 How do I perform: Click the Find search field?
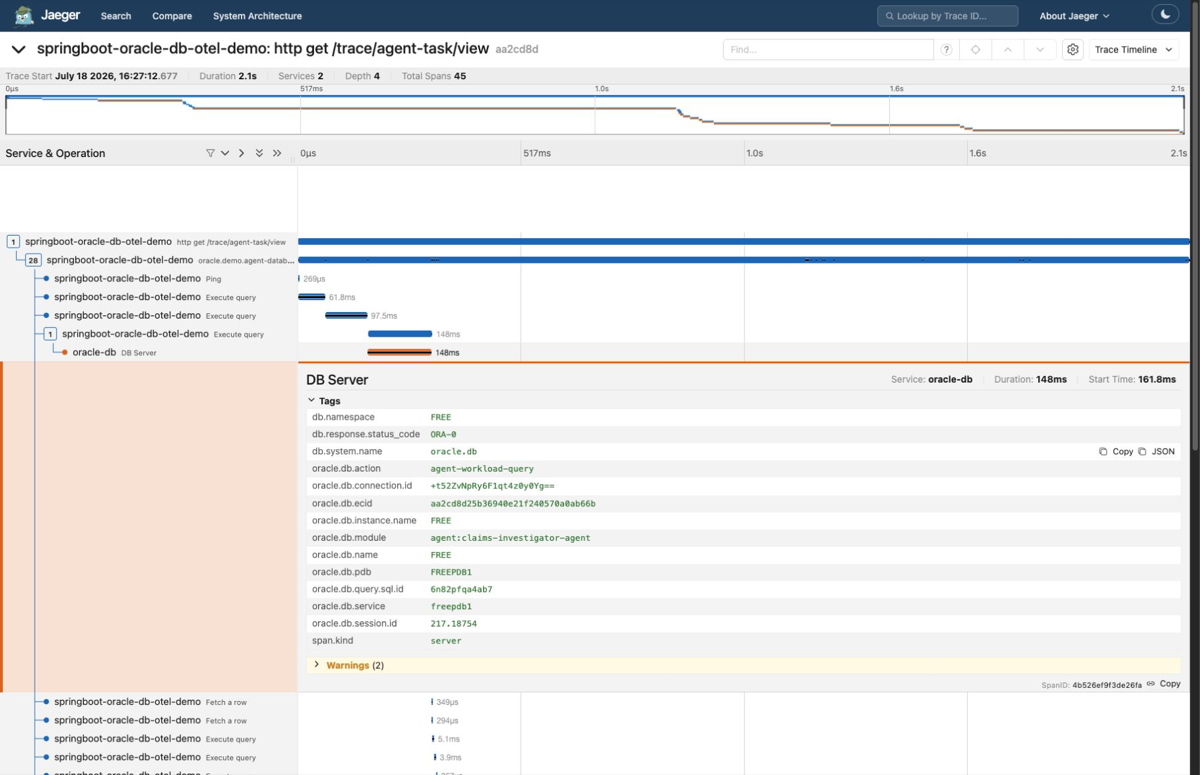[828, 49]
